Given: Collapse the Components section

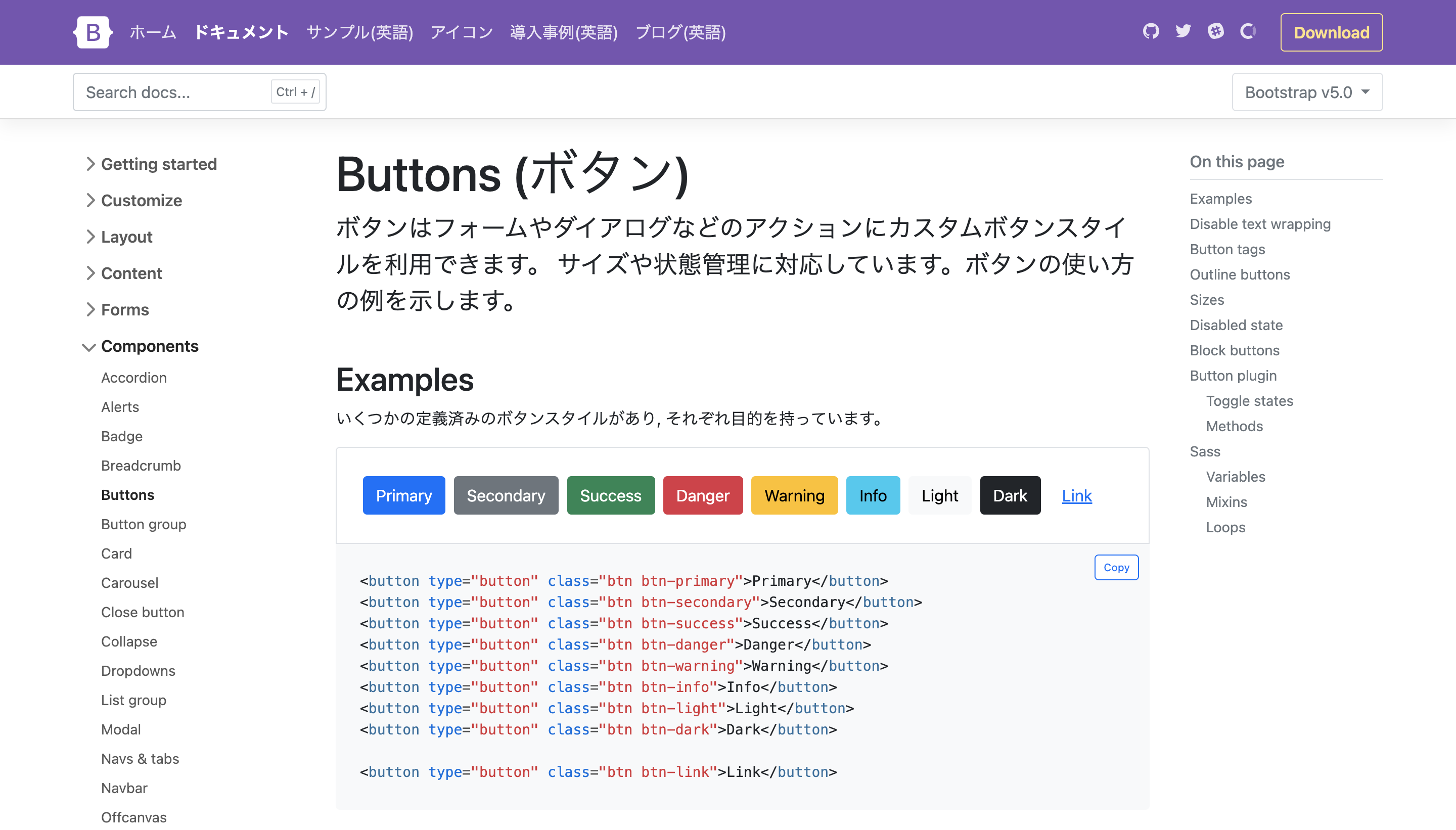Looking at the screenshot, I should click(x=140, y=347).
